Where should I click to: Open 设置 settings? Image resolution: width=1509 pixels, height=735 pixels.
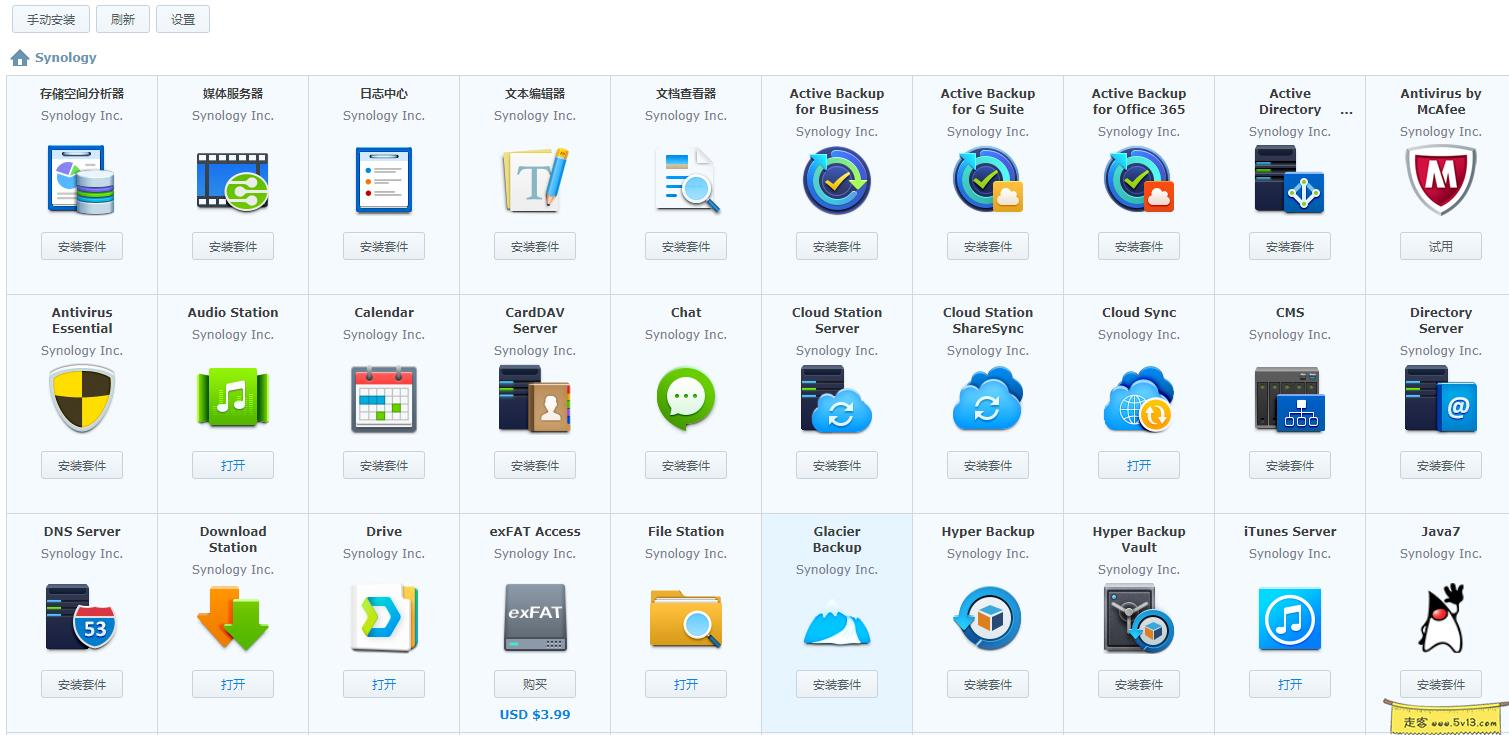183,18
